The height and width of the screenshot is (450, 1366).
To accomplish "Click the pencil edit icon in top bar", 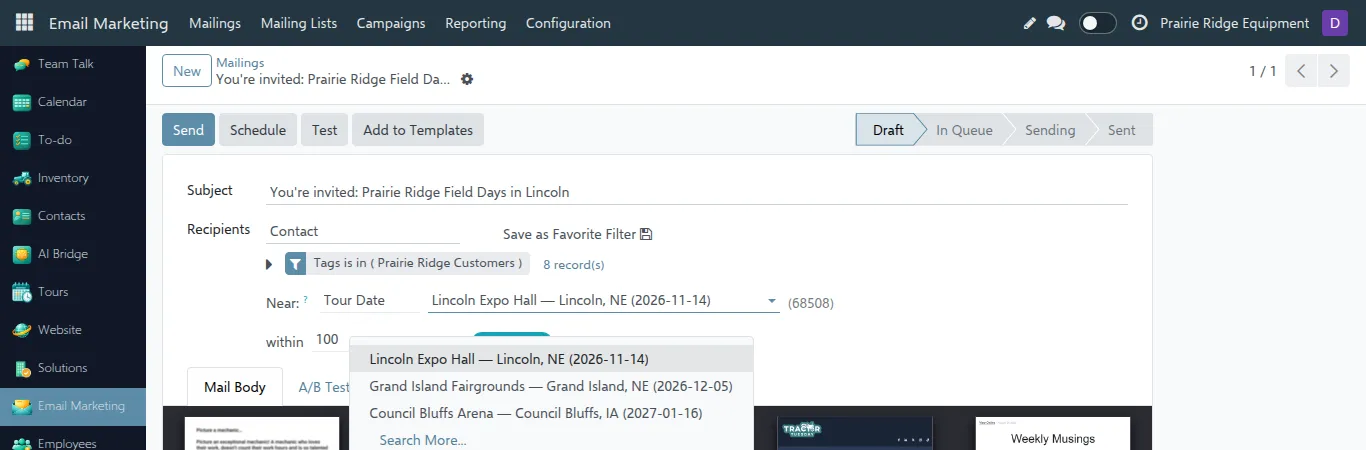I will [x=1030, y=23].
